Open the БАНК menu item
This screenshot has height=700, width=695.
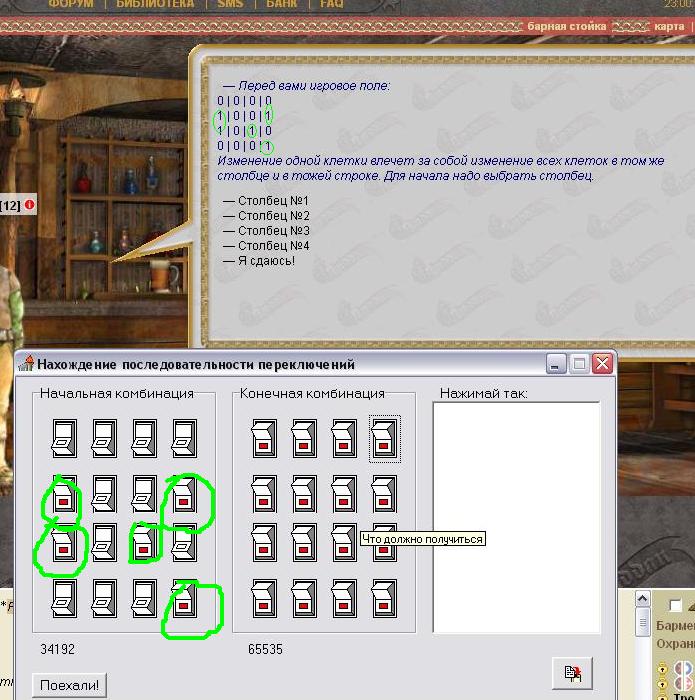pyautogui.click(x=281, y=4)
